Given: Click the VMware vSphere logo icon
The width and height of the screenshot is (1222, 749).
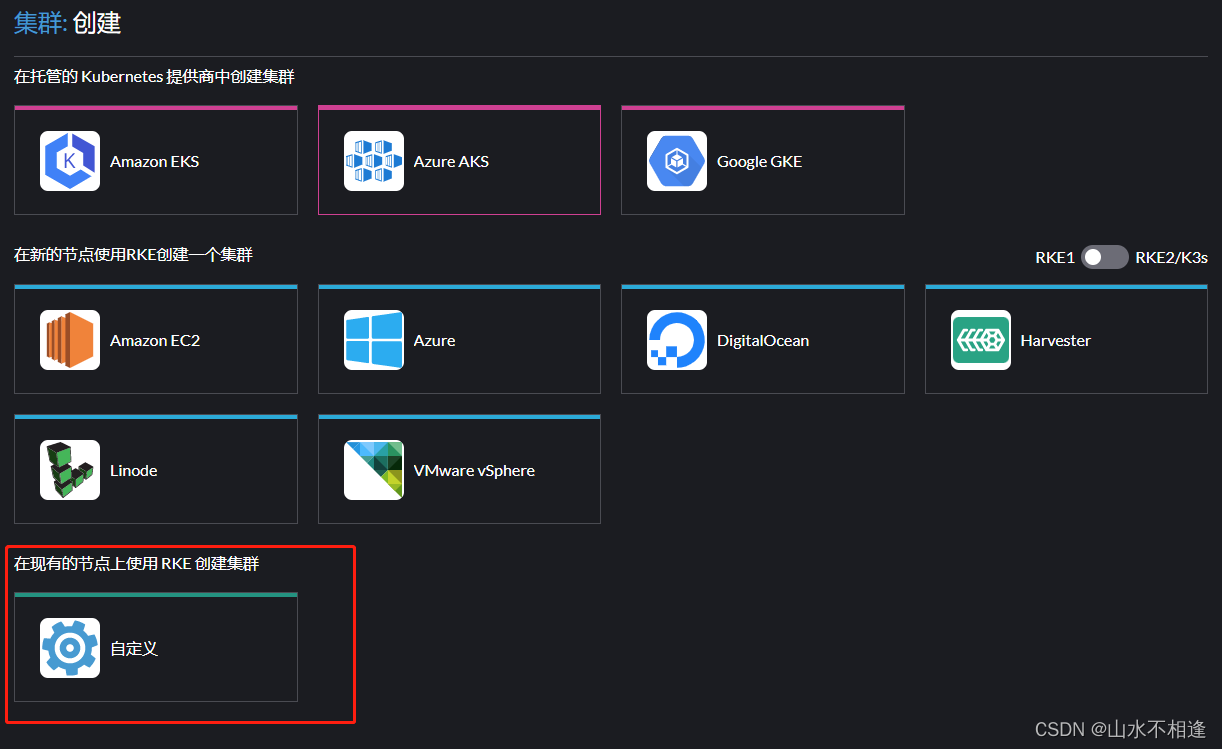Looking at the screenshot, I should (374, 470).
